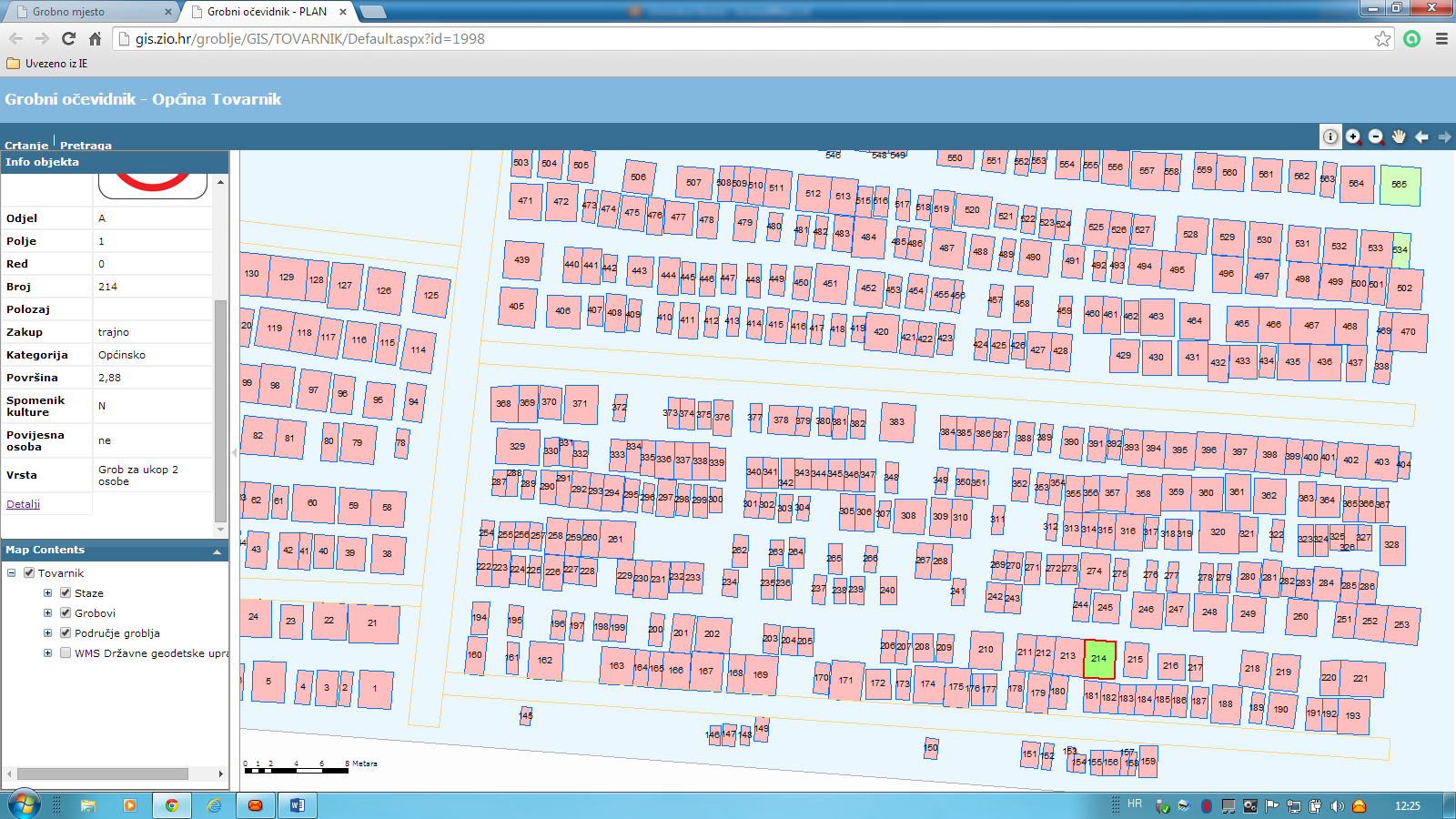Image resolution: width=1456 pixels, height=819 pixels.
Task: Open Action Center flag icon
Action: [1272, 805]
